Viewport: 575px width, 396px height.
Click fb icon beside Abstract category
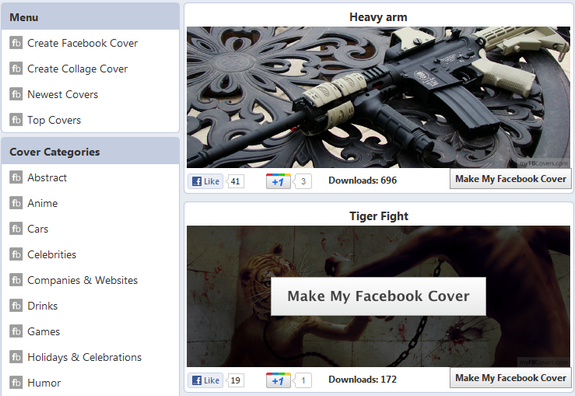16,177
